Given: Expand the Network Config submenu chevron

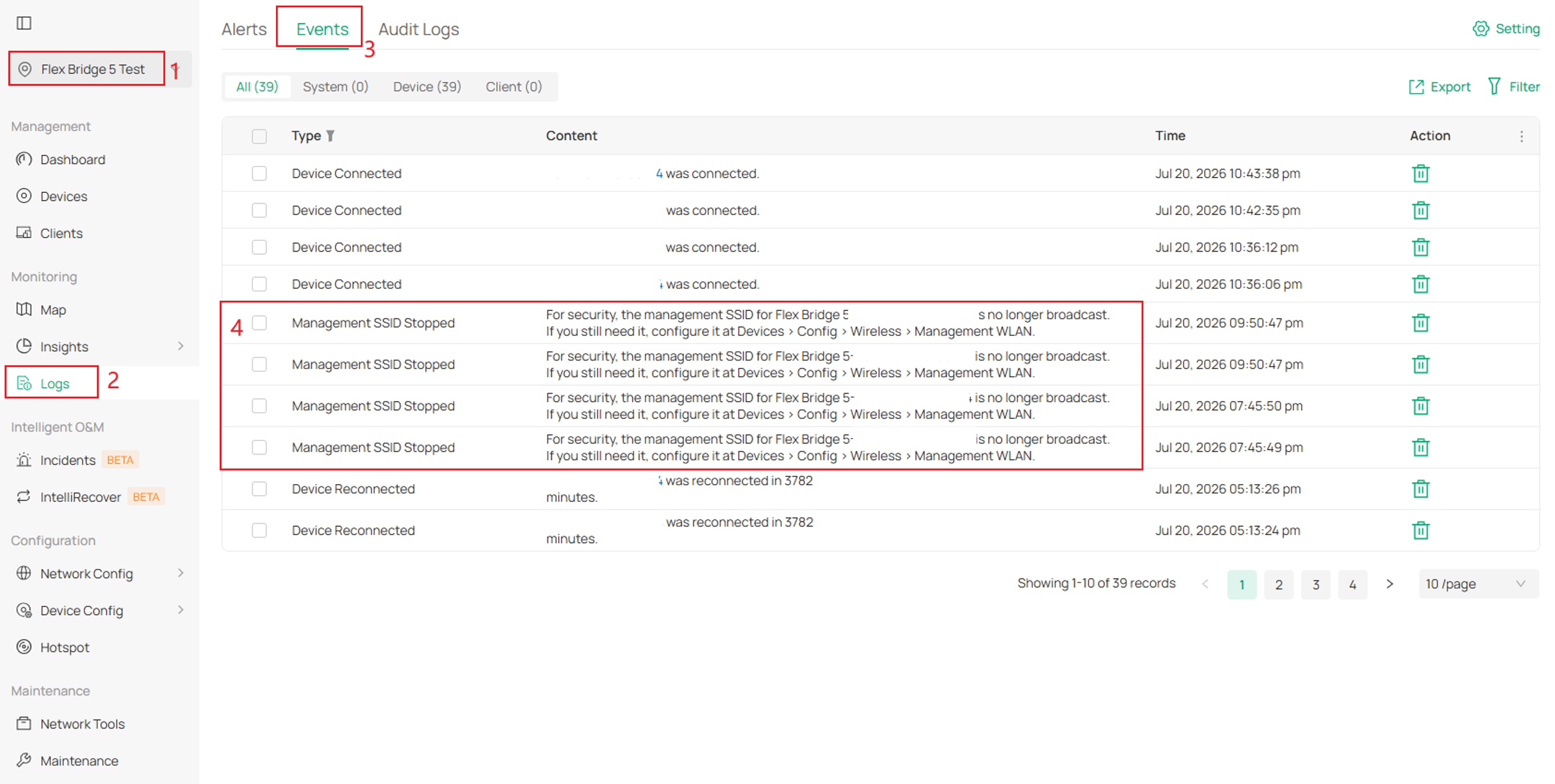Looking at the screenshot, I should pos(181,573).
